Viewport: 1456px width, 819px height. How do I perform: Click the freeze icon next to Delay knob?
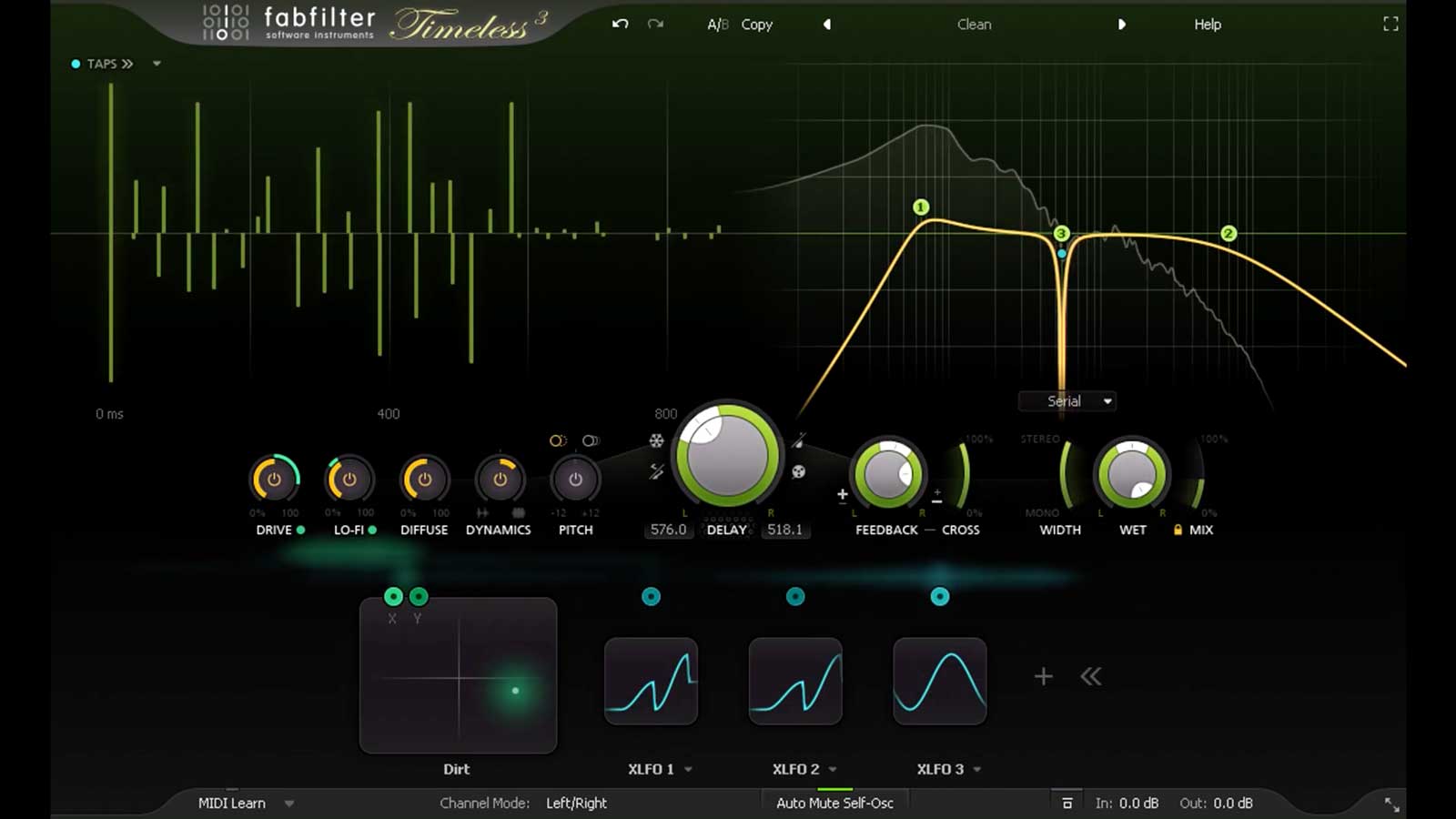click(x=656, y=440)
